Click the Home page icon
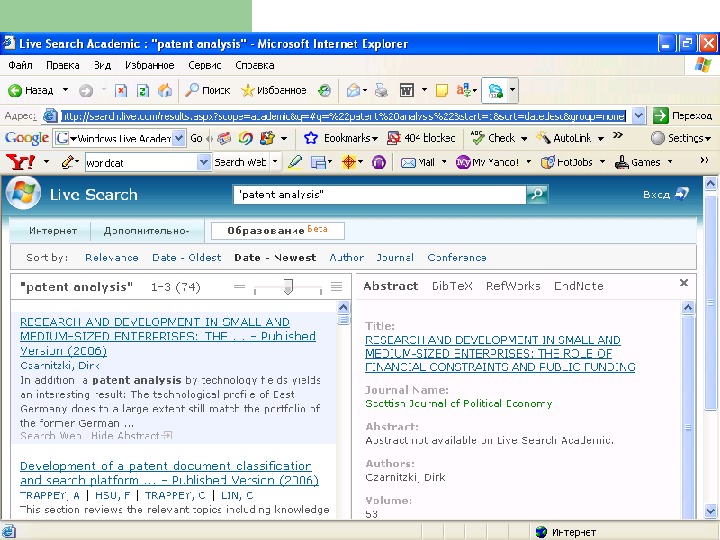Viewport: 720px width, 540px height. (x=165, y=90)
